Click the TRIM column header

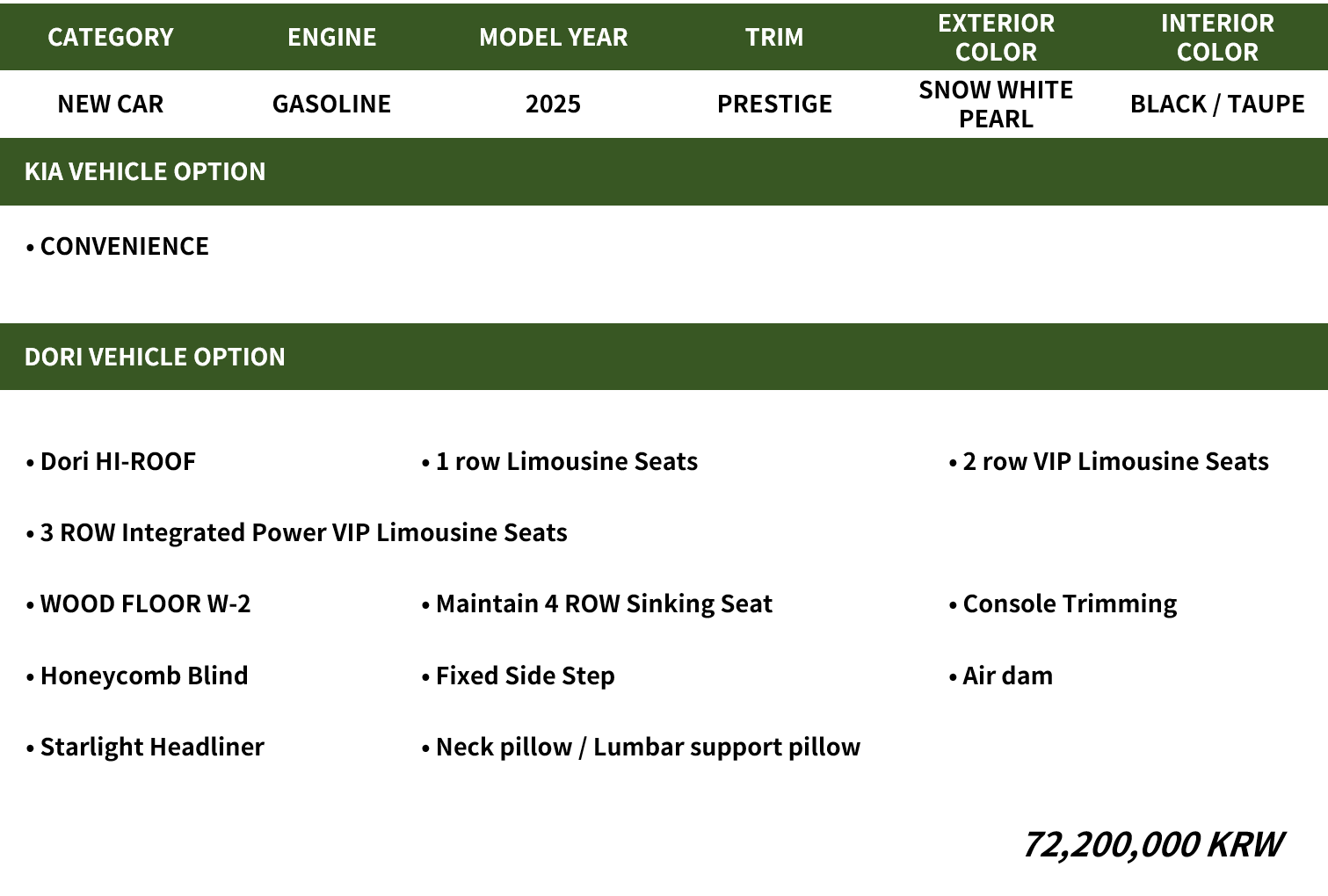coord(774,37)
